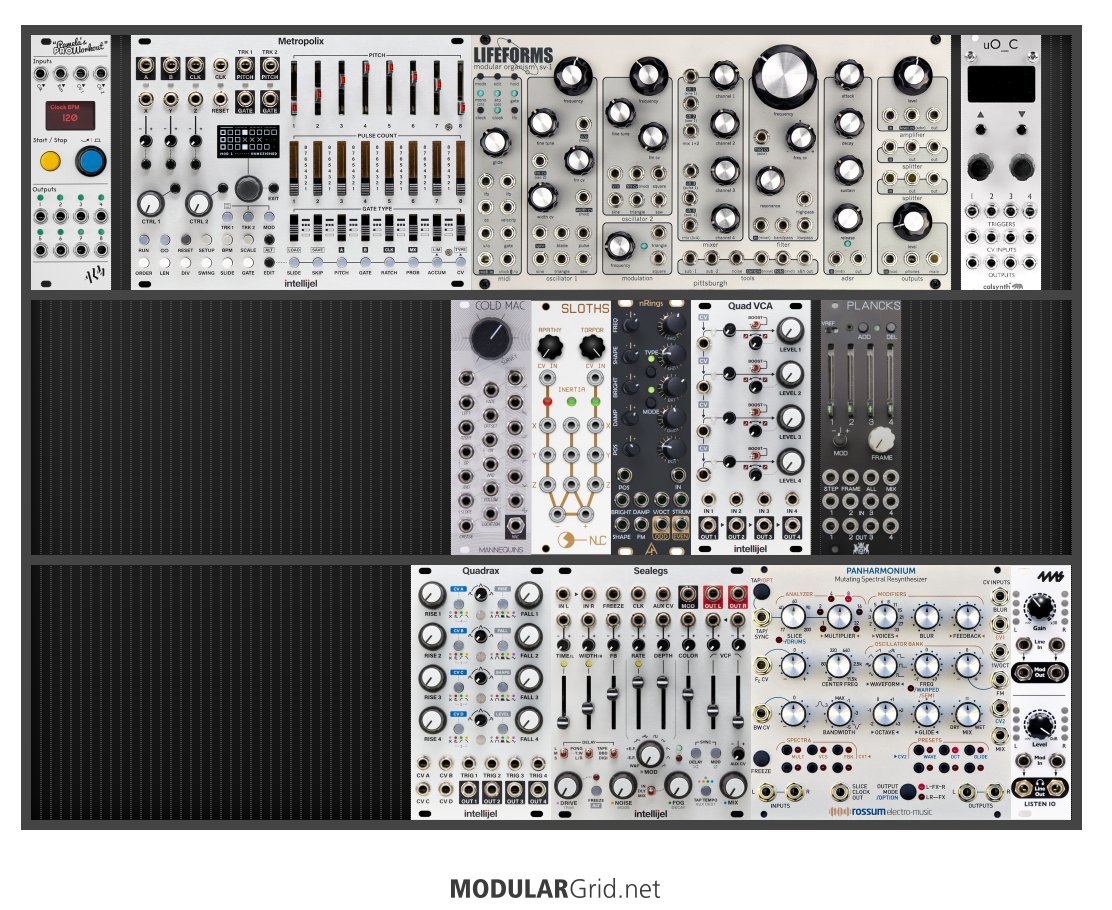Click the Metropolix ACCUM stage button

436,262
